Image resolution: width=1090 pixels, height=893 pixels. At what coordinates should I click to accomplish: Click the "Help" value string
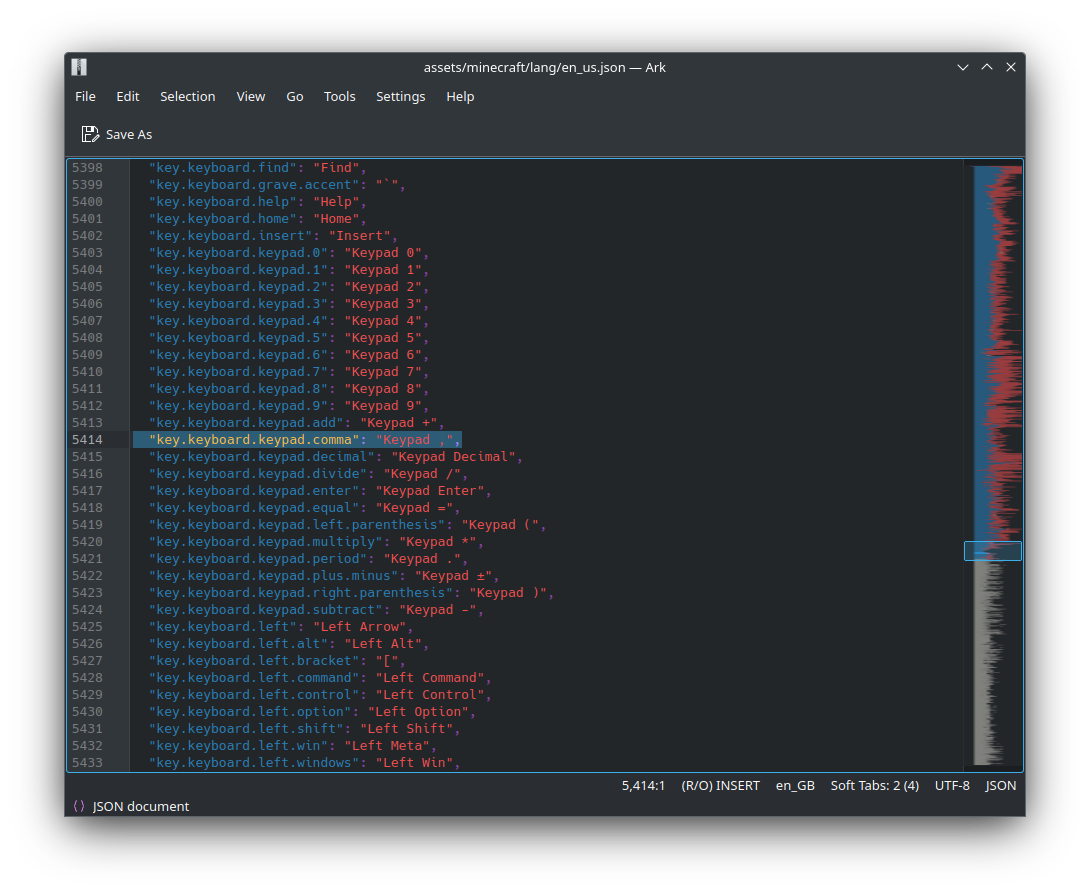point(336,202)
